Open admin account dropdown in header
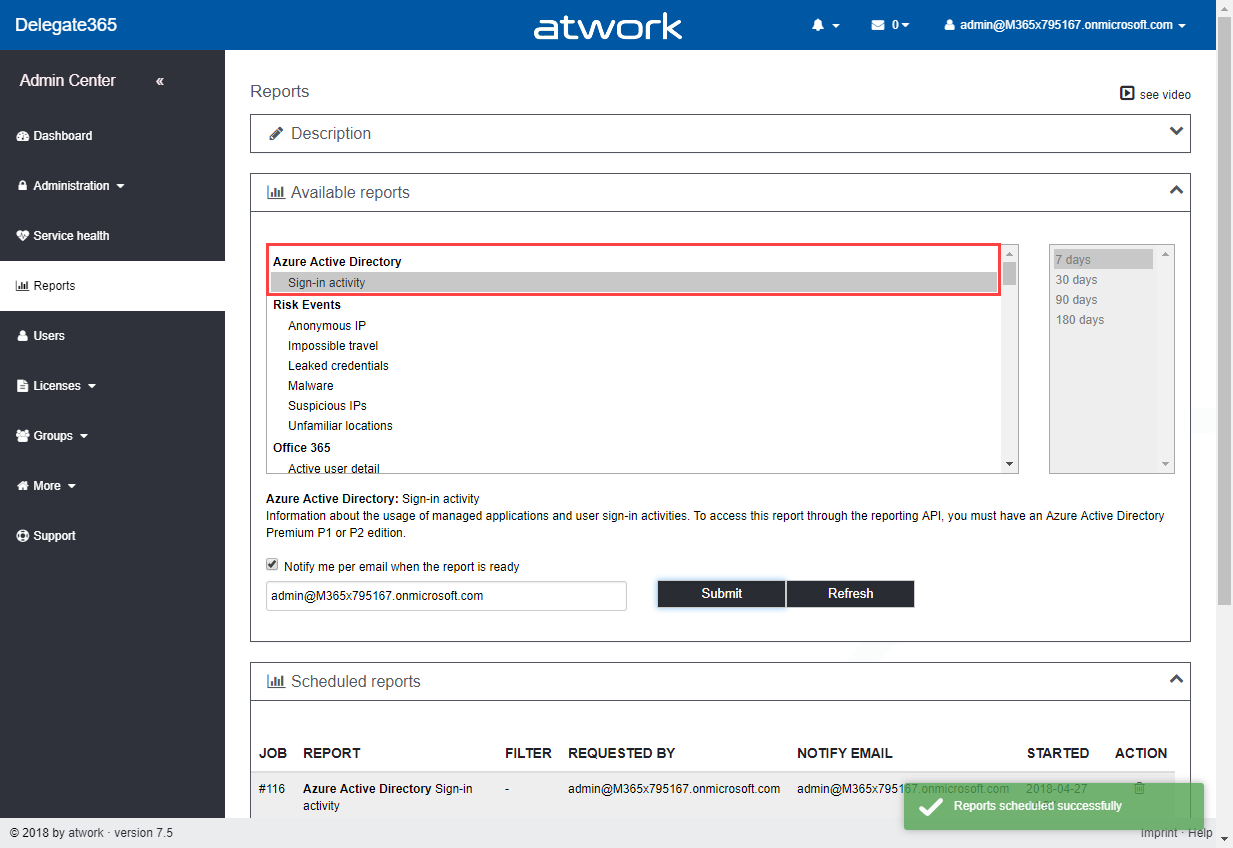The height and width of the screenshot is (848, 1233). pyautogui.click(x=1066, y=25)
